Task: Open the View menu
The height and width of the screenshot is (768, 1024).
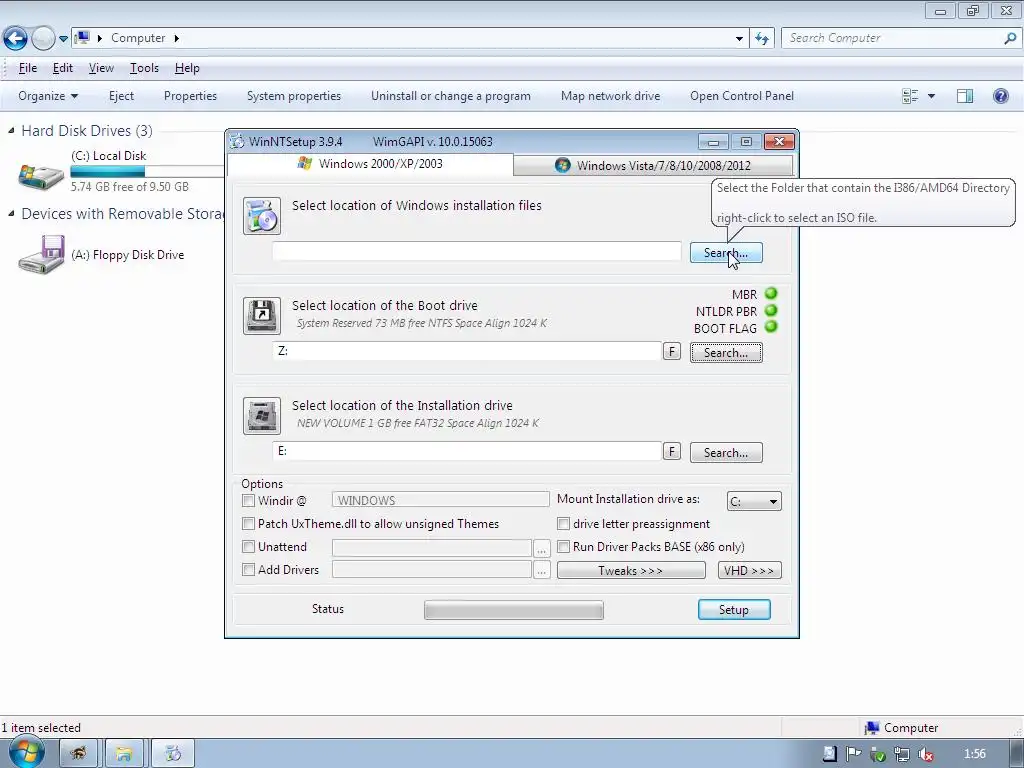Action: (101, 68)
